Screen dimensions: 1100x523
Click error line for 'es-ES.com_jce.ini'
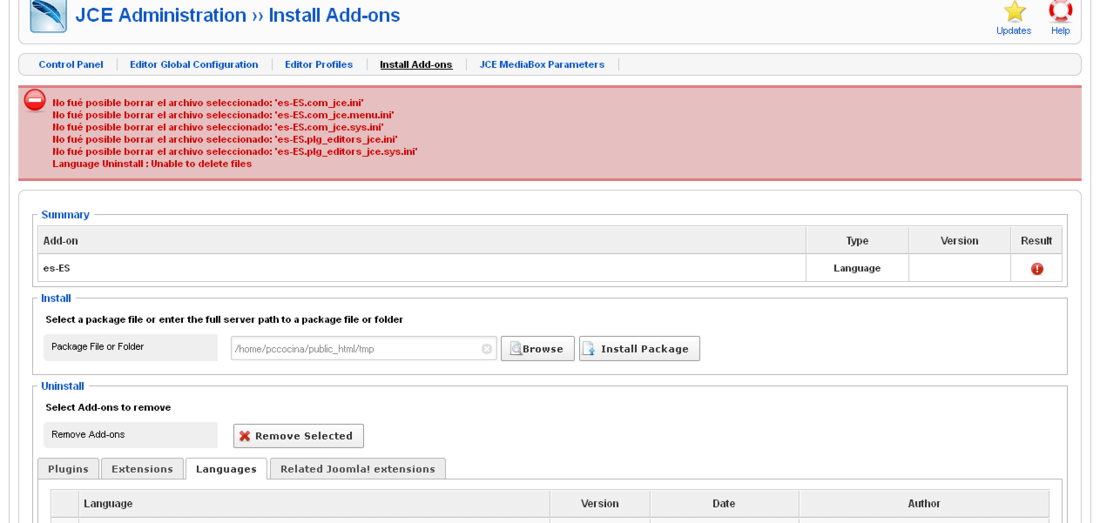coord(208,102)
